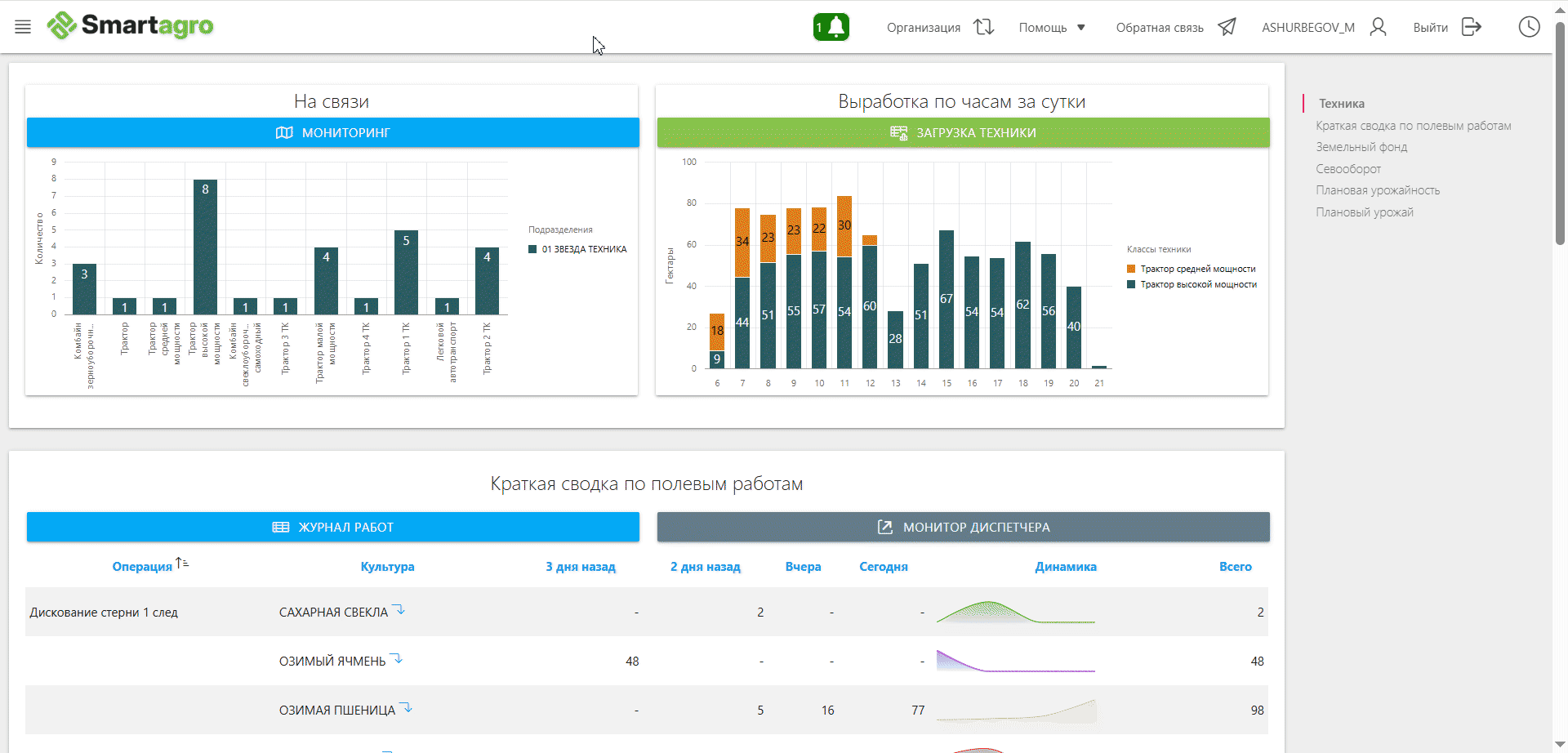Click the Smartagro logo
Screen dimensions: 1568x753
pyautogui.click(x=131, y=26)
